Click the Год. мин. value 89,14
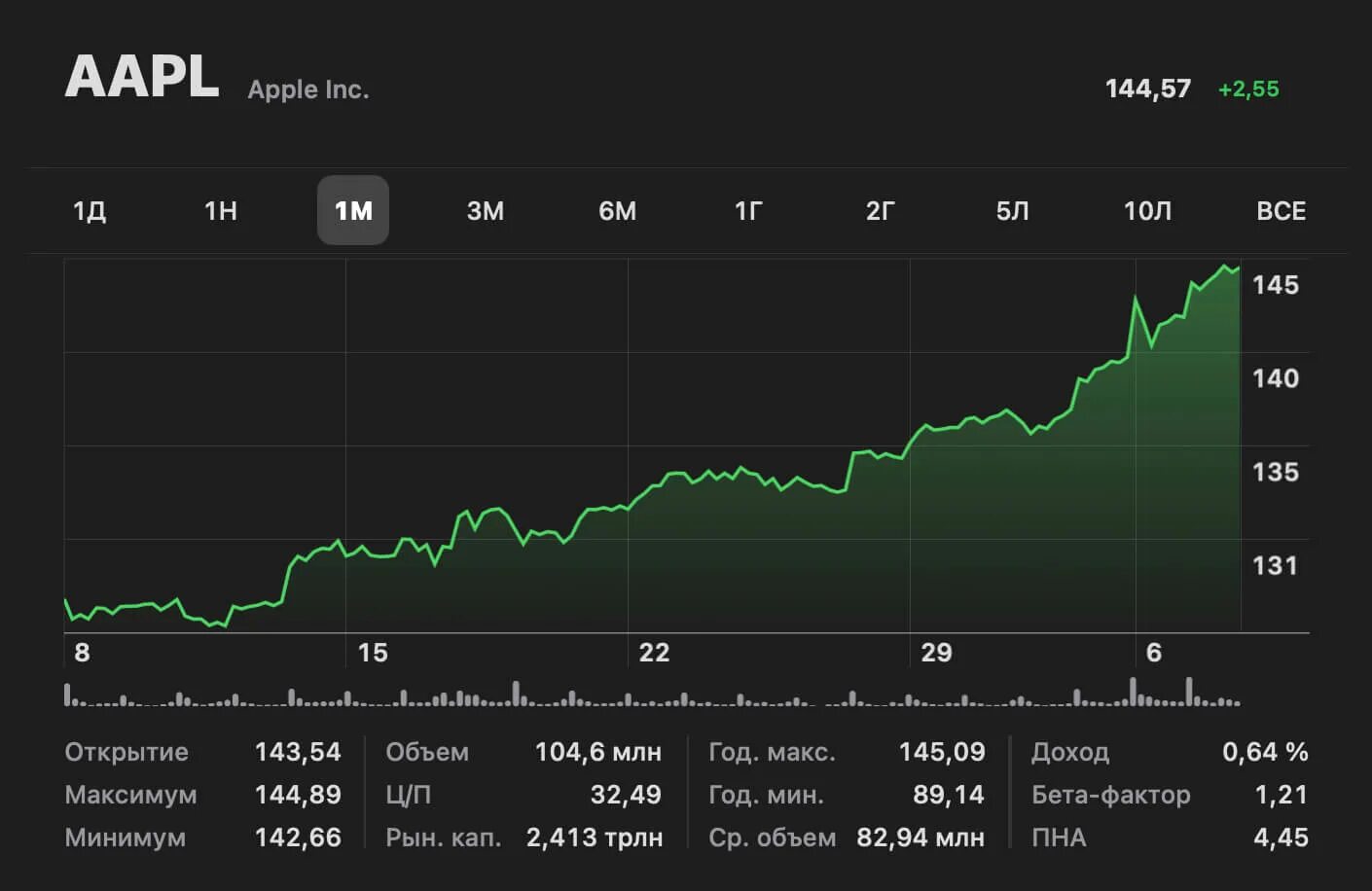The height and width of the screenshot is (891, 1372). pos(949,795)
